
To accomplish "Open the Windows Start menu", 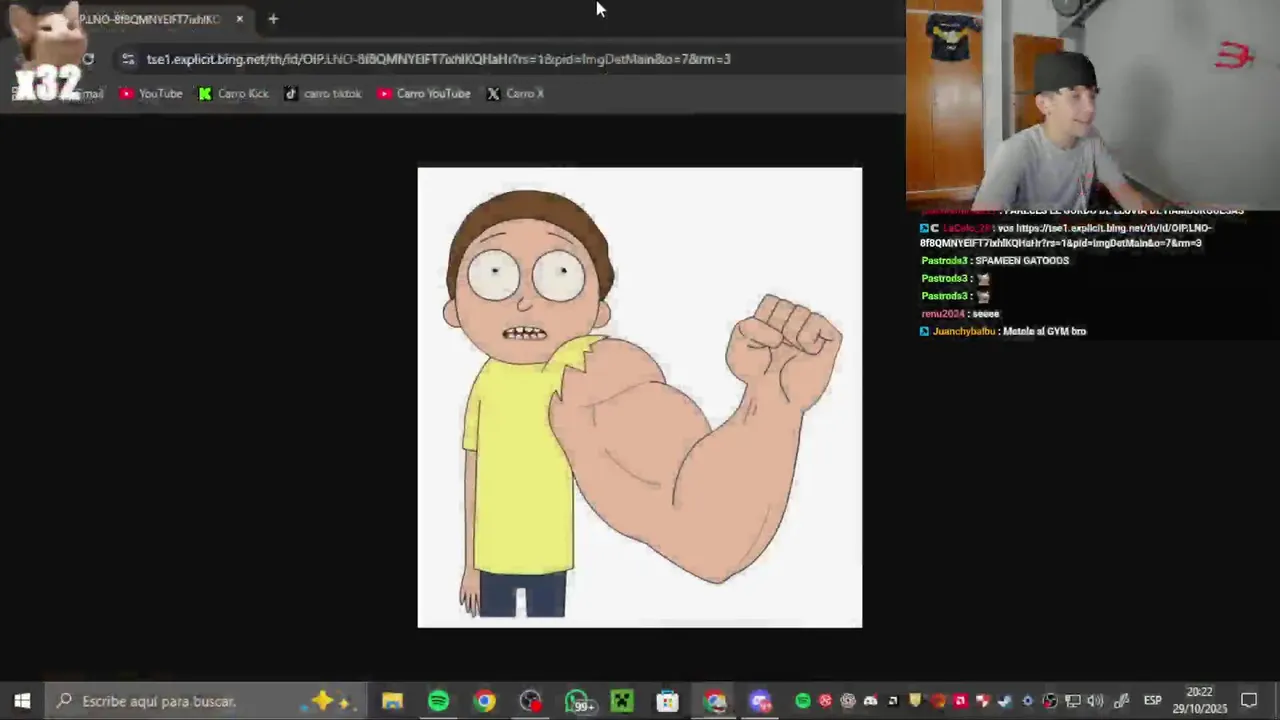I will [x=22, y=701].
